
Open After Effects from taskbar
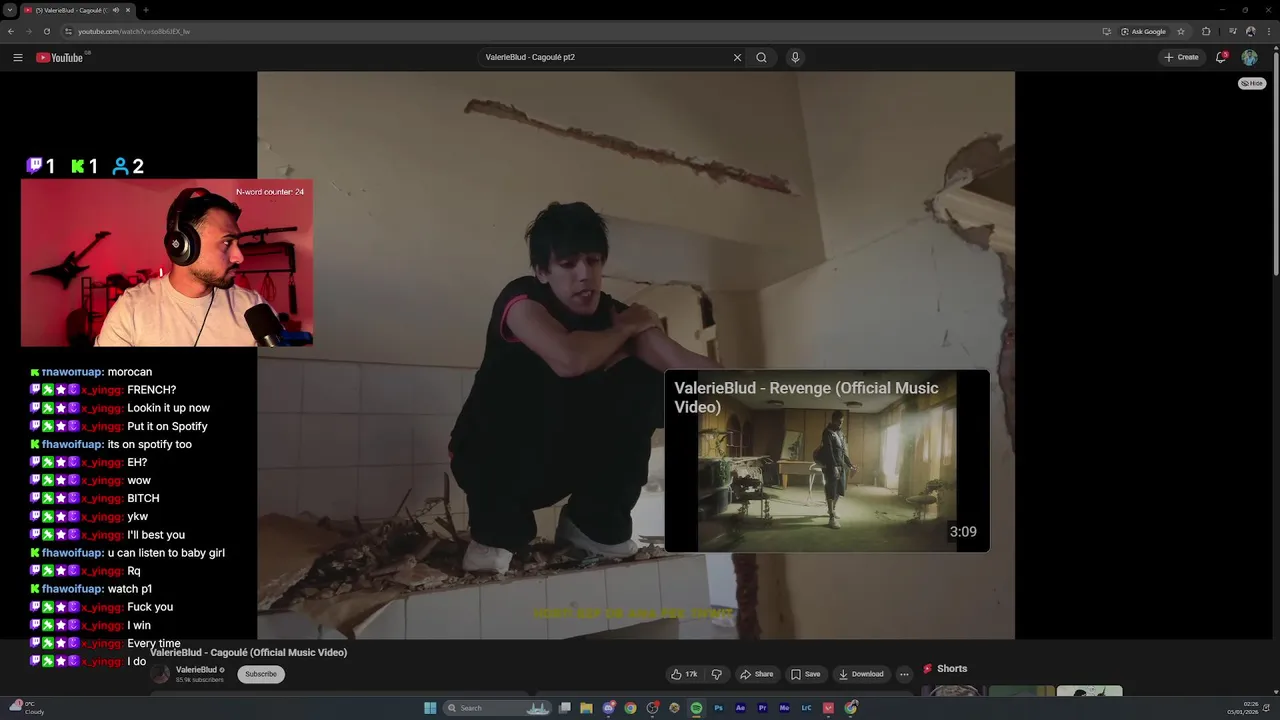(x=740, y=708)
